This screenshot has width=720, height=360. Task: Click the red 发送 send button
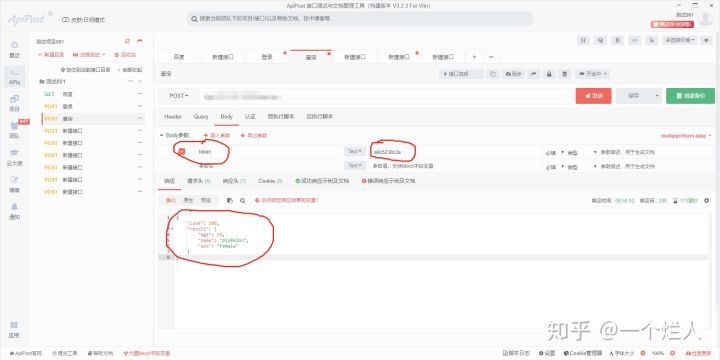tap(593, 96)
